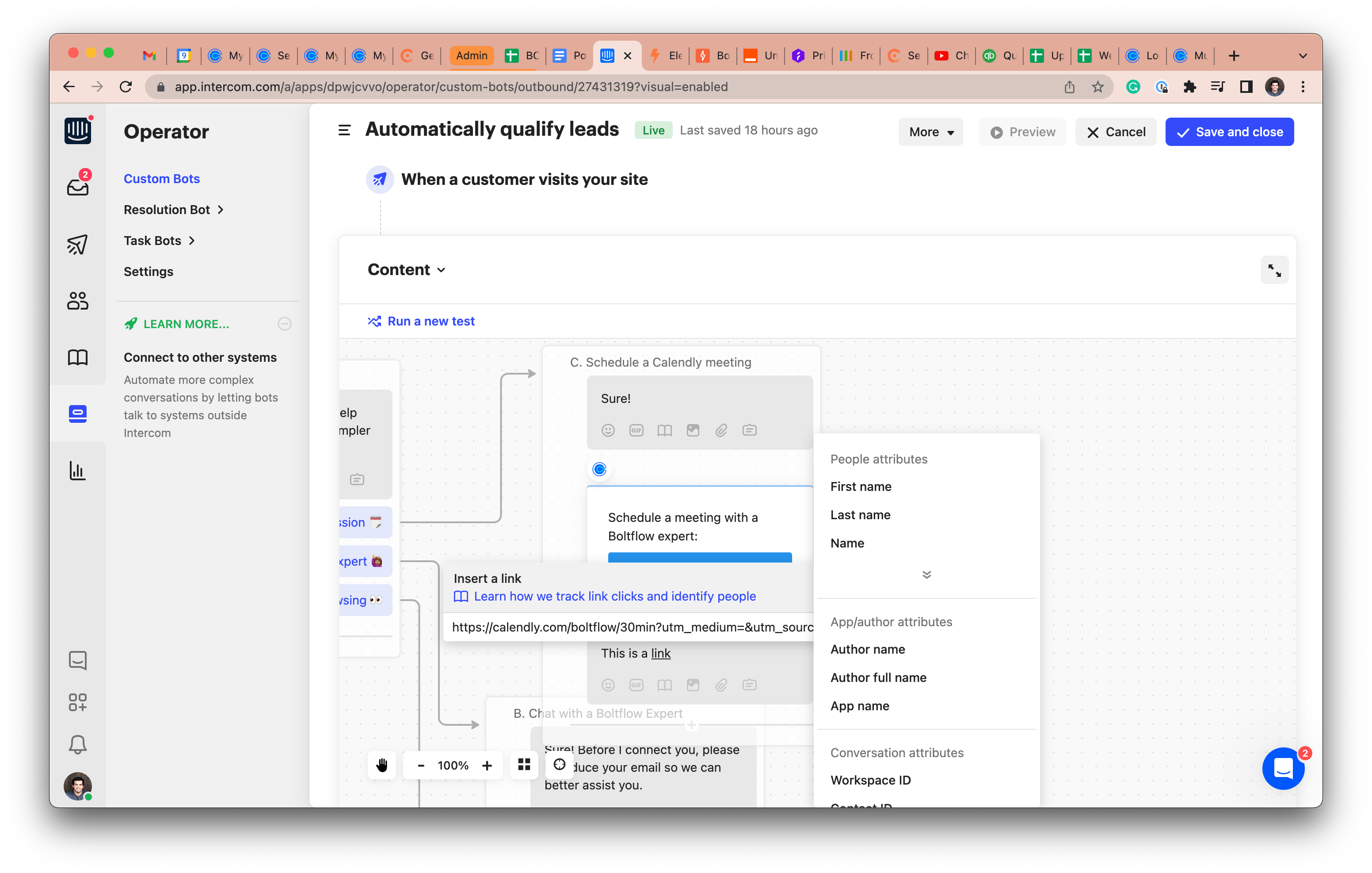The height and width of the screenshot is (873, 1372).
Task: Click the article/document icon in toolbar
Action: pyautogui.click(x=664, y=430)
